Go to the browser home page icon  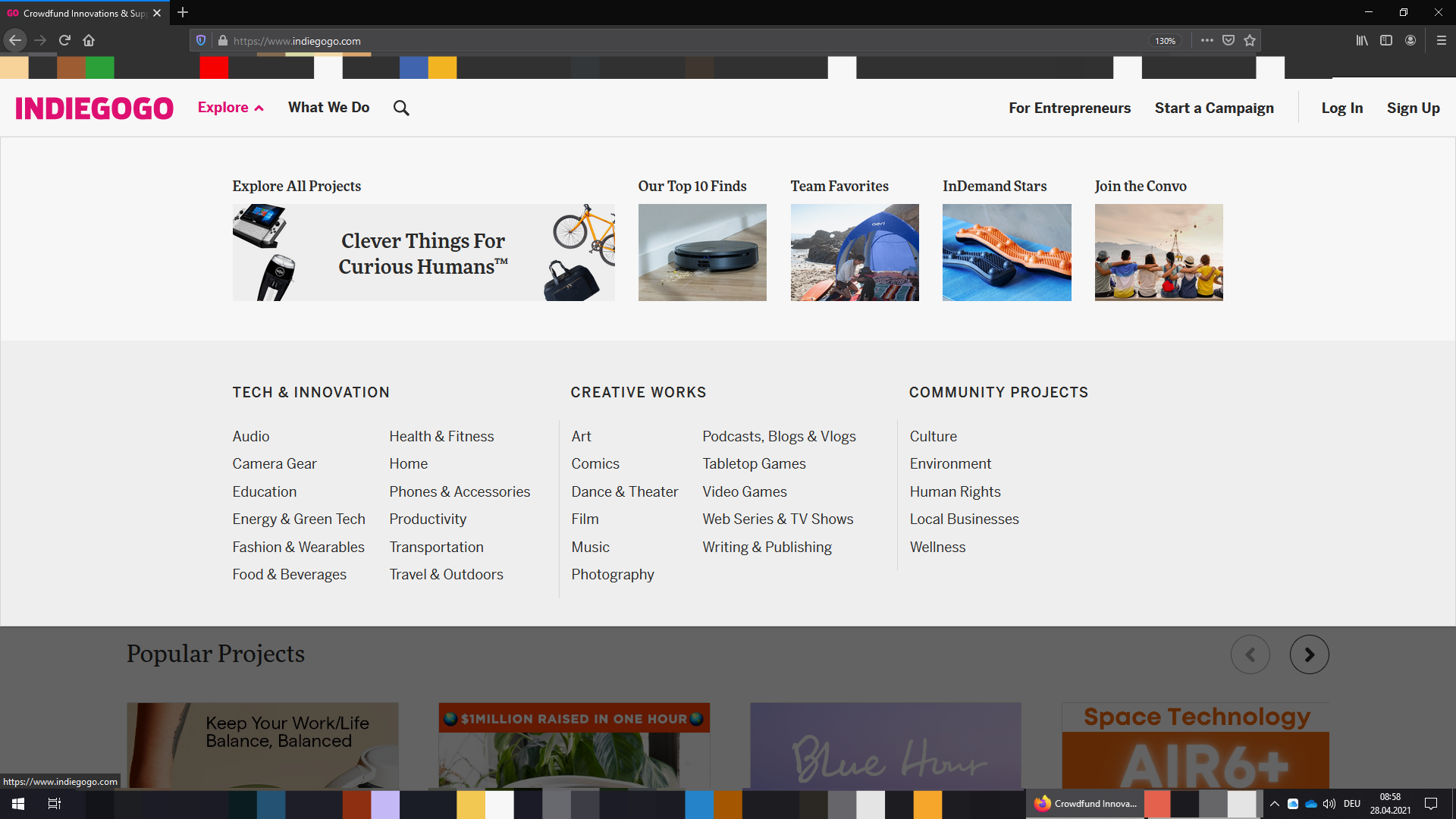click(x=89, y=41)
